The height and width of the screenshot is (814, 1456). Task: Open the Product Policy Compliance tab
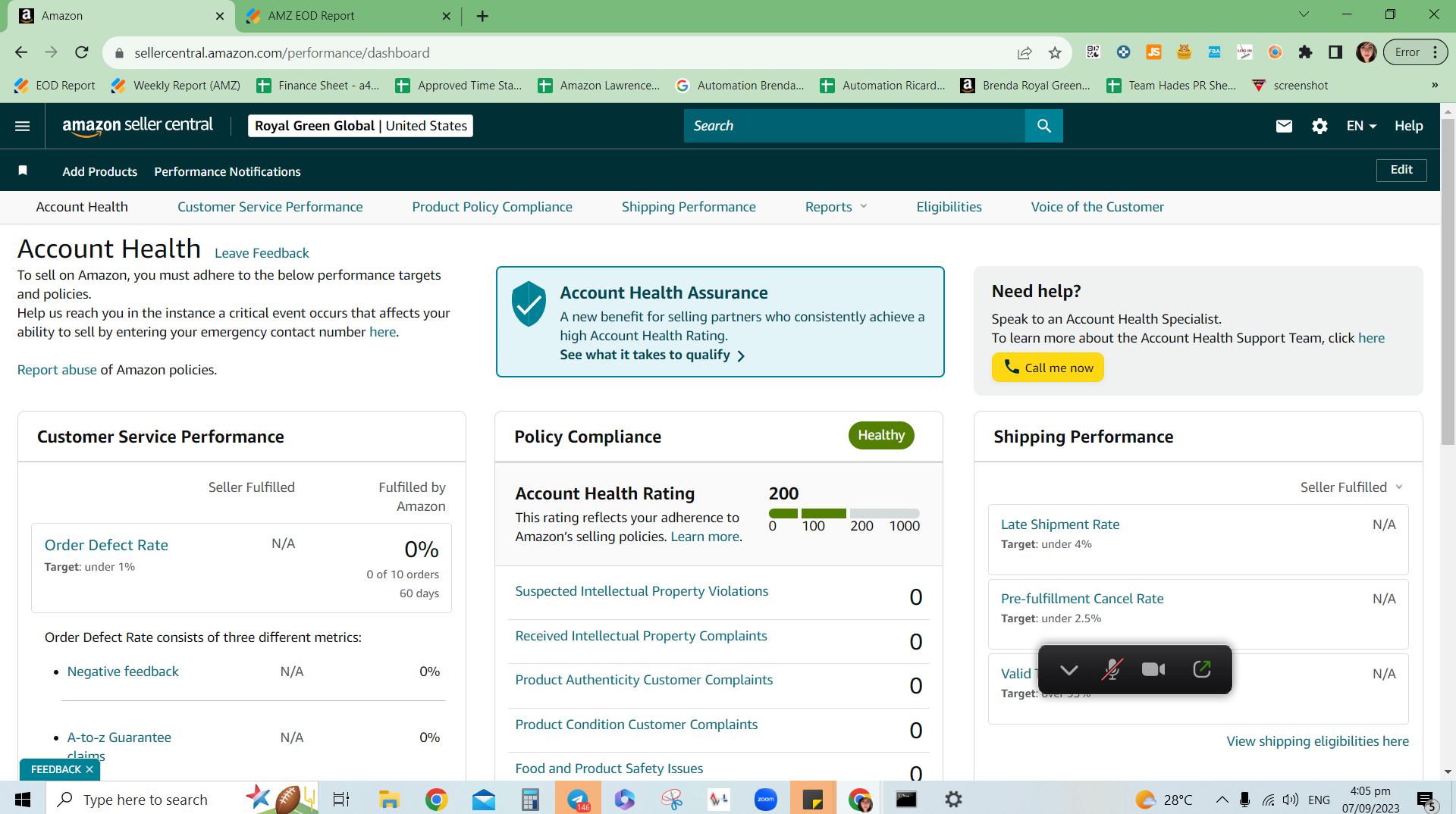coord(492,207)
